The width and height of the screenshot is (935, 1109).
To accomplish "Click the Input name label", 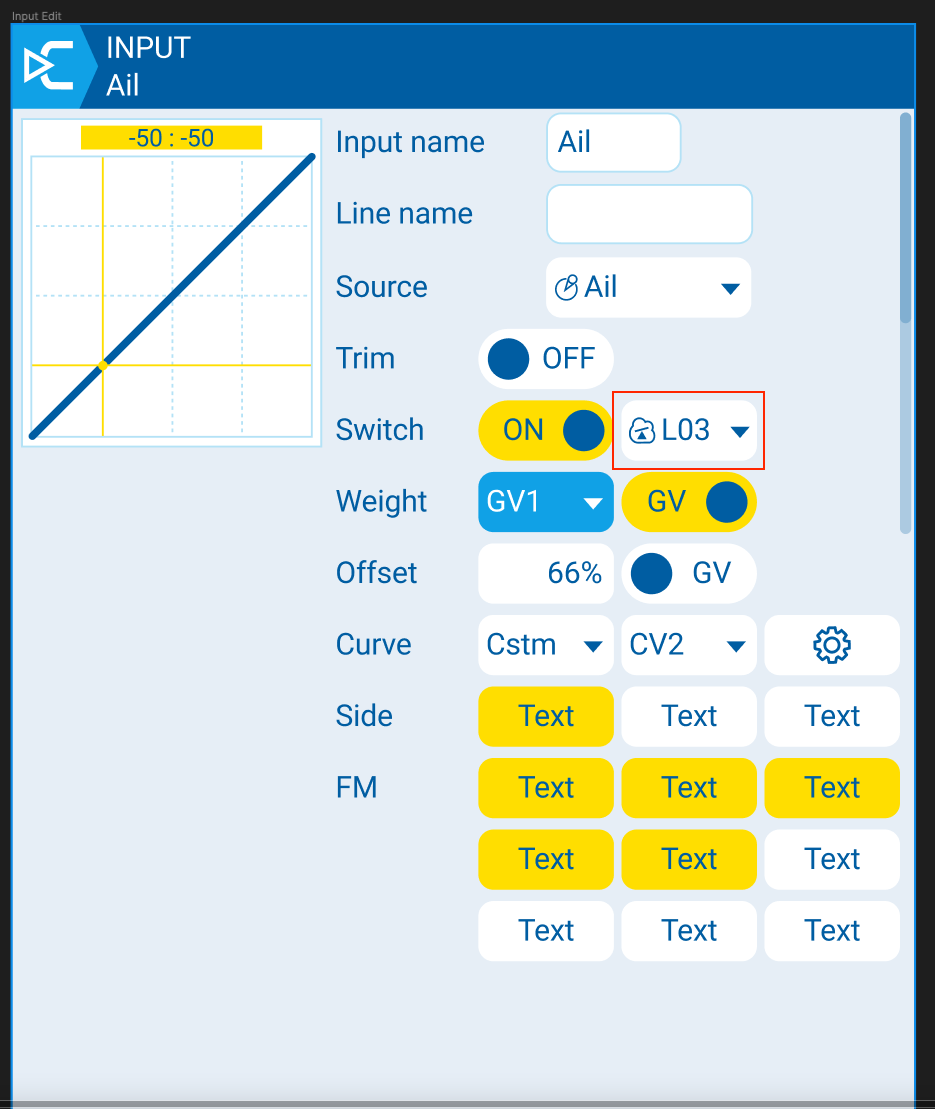I will pos(410,142).
